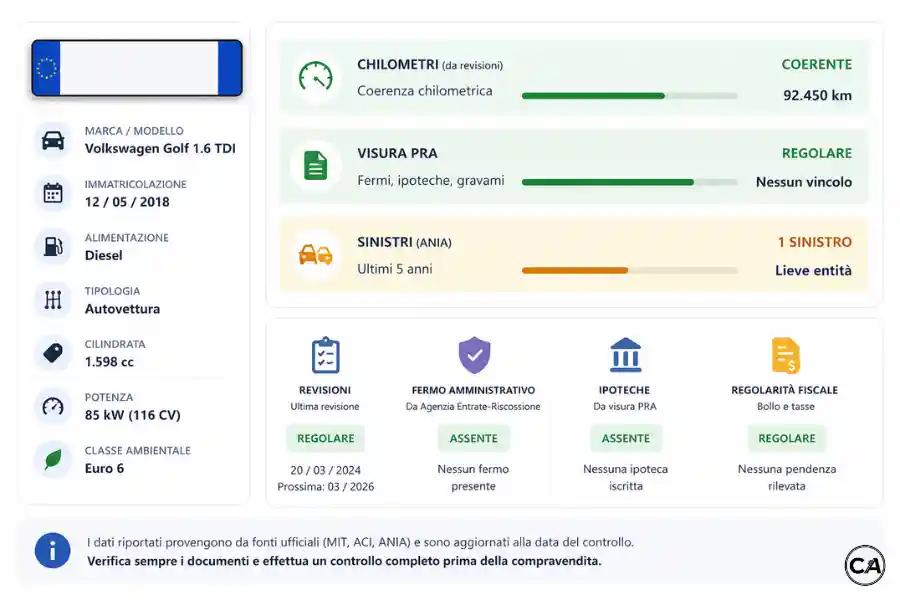Click the gearshift icon beside Tipologia
Image resolution: width=900 pixels, height=600 pixels.
pyautogui.click(x=53, y=300)
